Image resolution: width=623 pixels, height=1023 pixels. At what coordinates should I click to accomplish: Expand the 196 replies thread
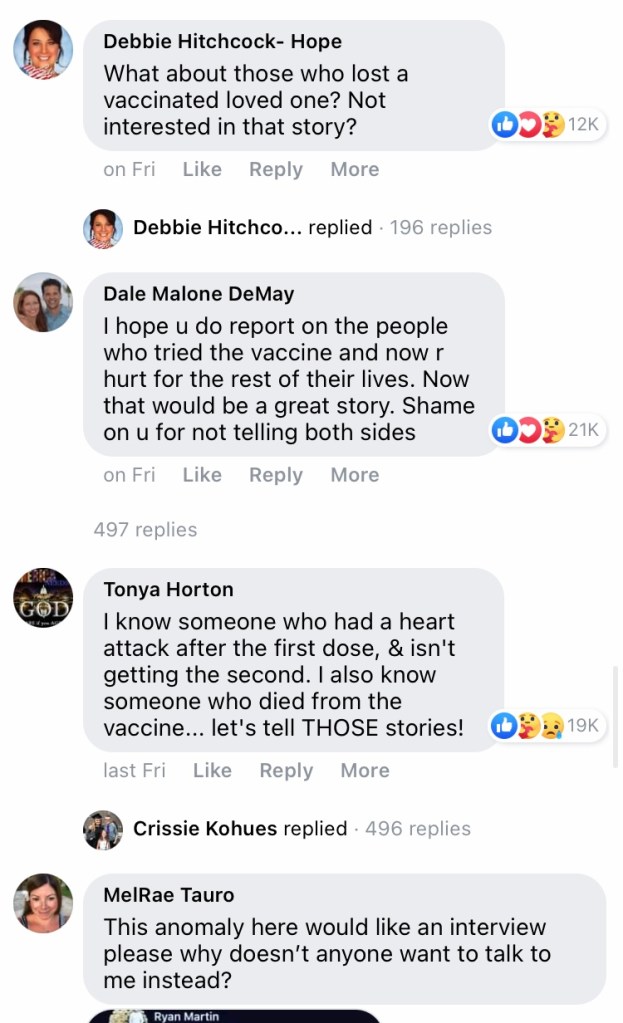pos(440,228)
